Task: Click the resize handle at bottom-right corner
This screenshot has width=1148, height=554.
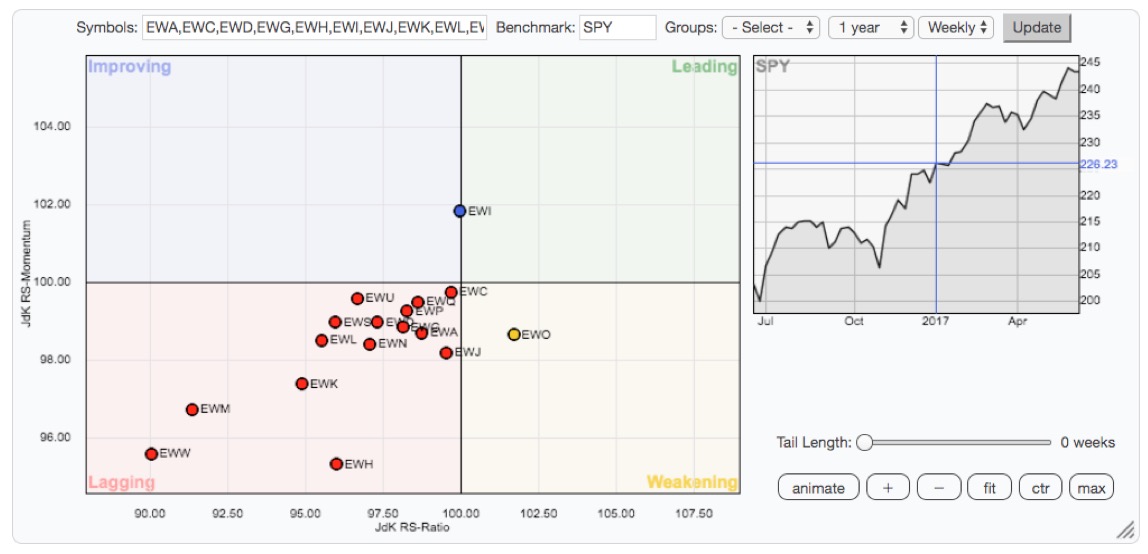Action: click(1126, 530)
